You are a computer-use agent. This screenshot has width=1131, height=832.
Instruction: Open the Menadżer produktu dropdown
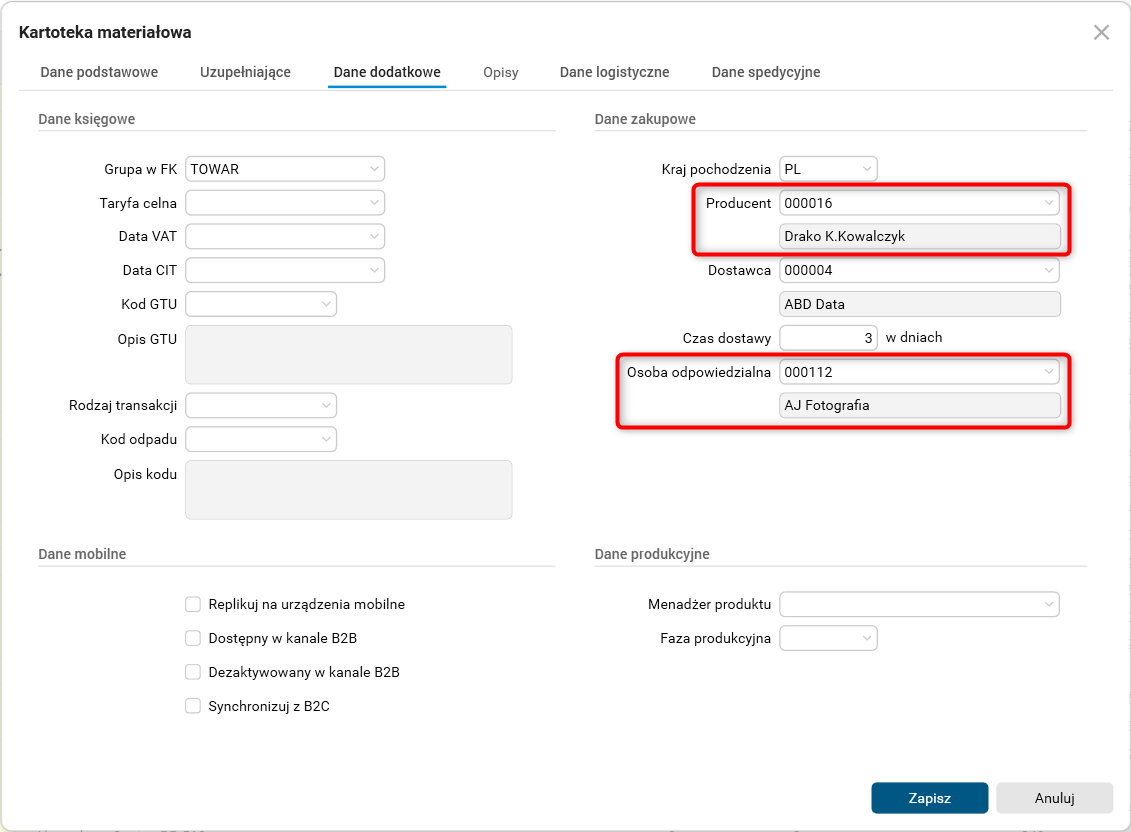click(x=1048, y=604)
